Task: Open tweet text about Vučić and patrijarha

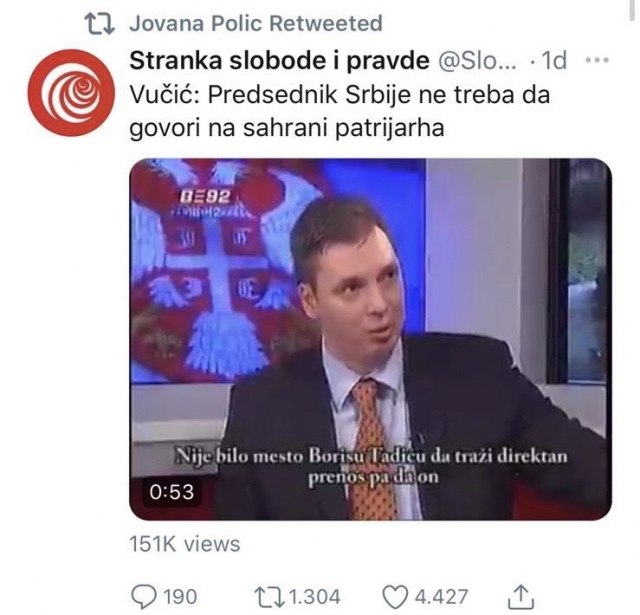Action: pos(340,111)
